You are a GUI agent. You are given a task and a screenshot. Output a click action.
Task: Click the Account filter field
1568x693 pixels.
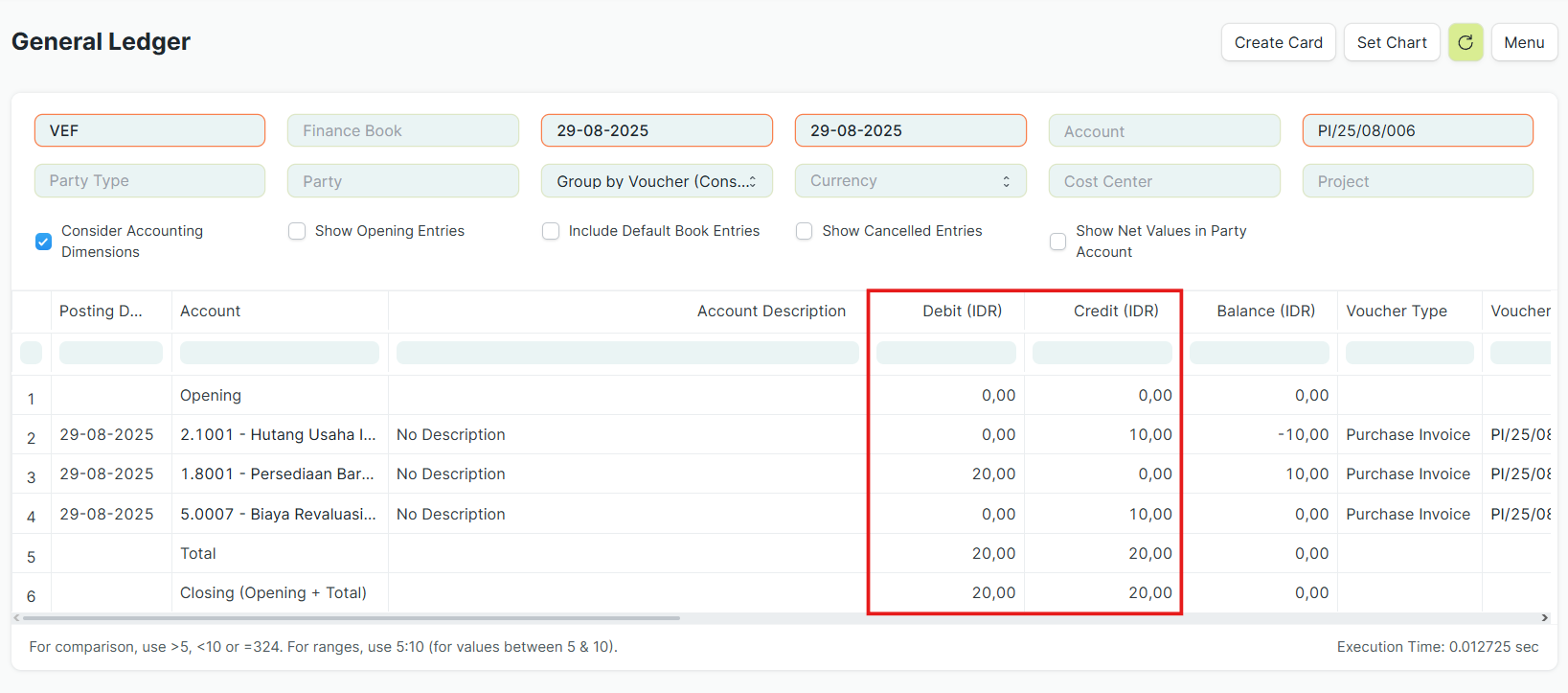tap(1164, 130)
